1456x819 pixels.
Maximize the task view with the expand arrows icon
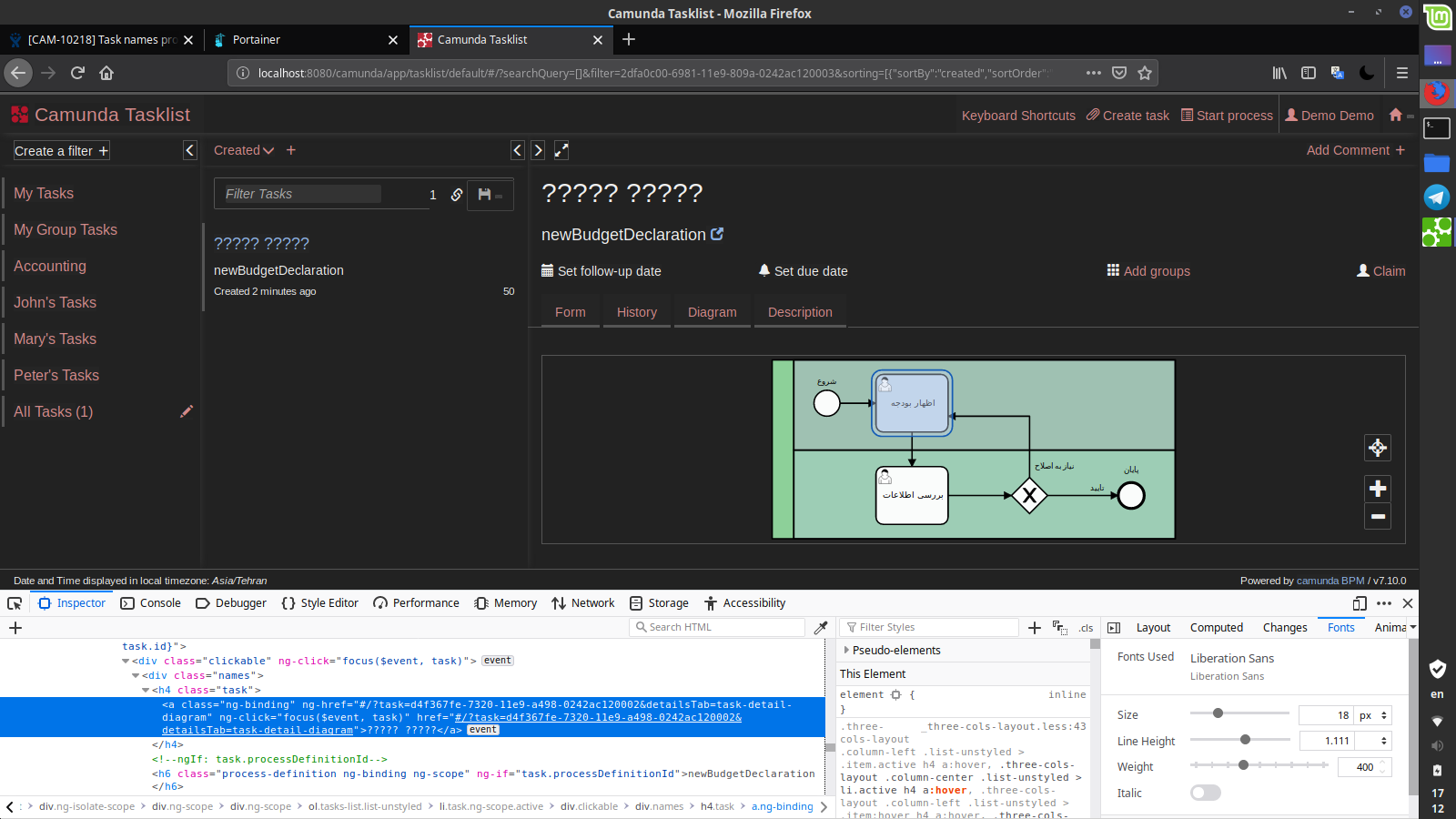click(561, 150)
